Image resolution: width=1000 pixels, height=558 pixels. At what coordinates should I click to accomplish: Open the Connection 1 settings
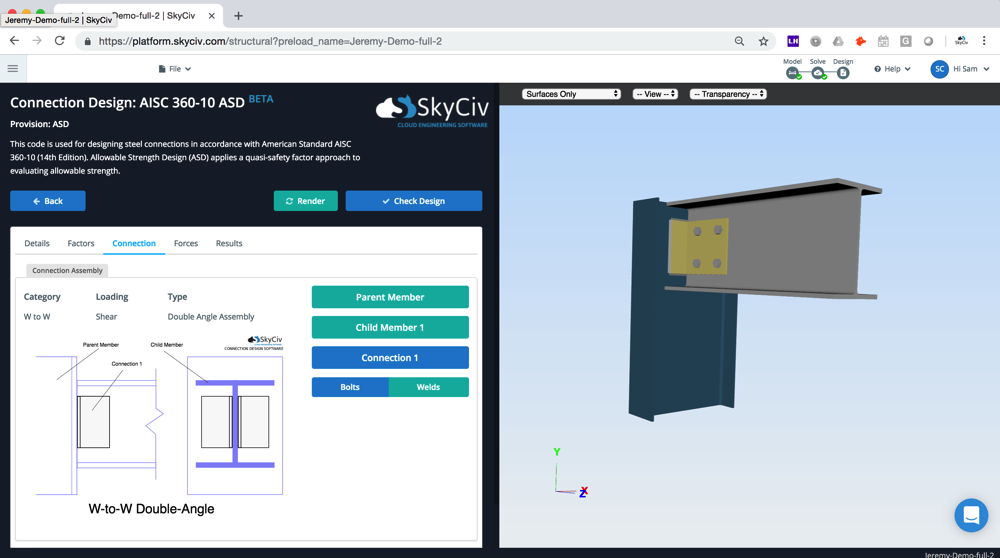(390, 358)
